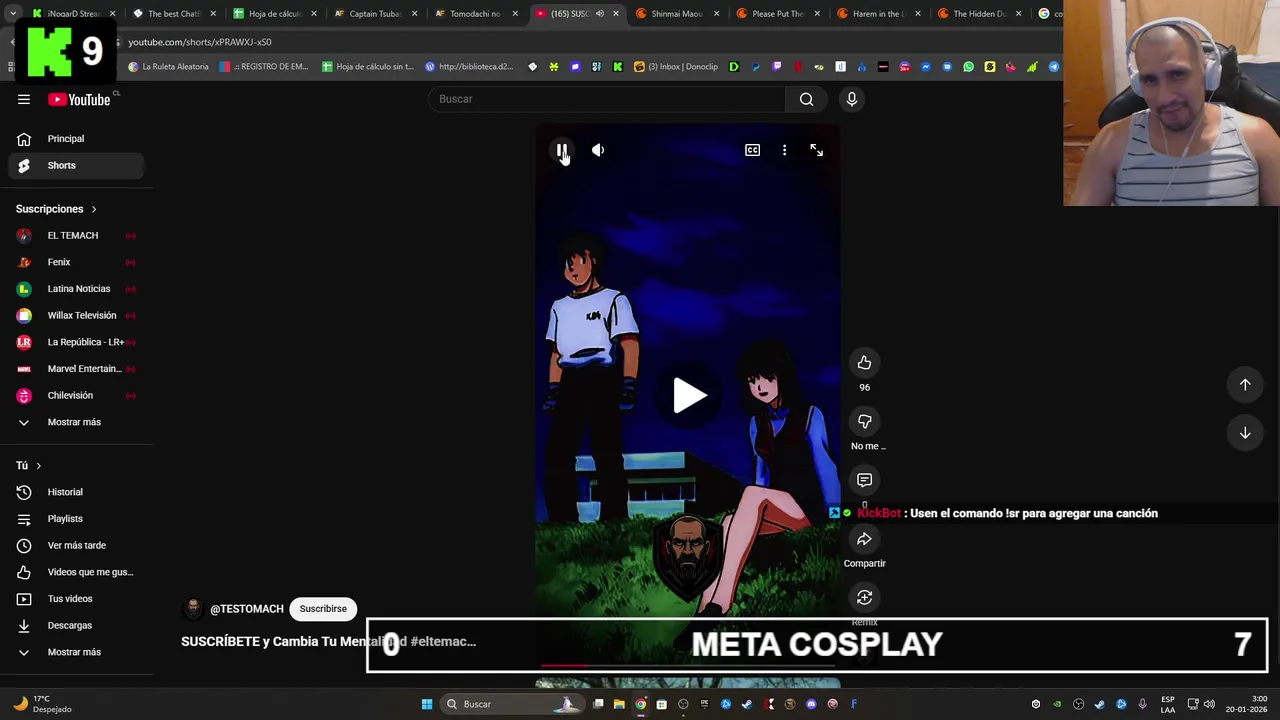The width and height of the screenshot is (1280, 720).
Task: Start voice search with microphone icon
Action: [x=852, y=99]
